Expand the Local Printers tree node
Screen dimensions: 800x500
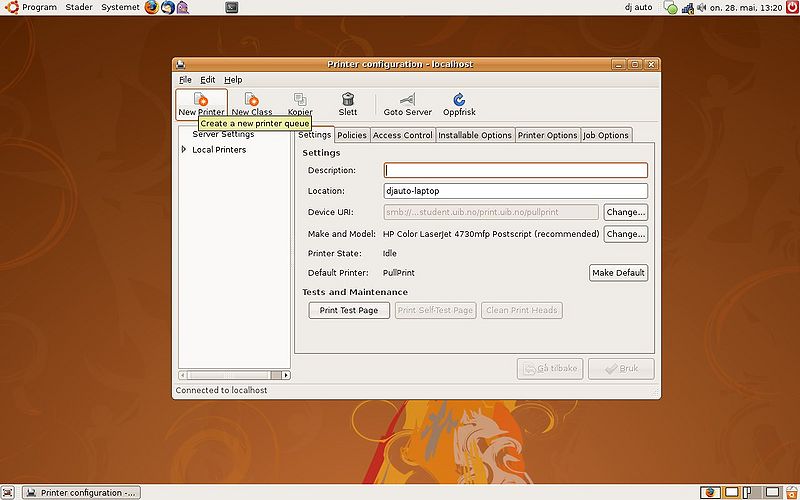click(184, 149)
